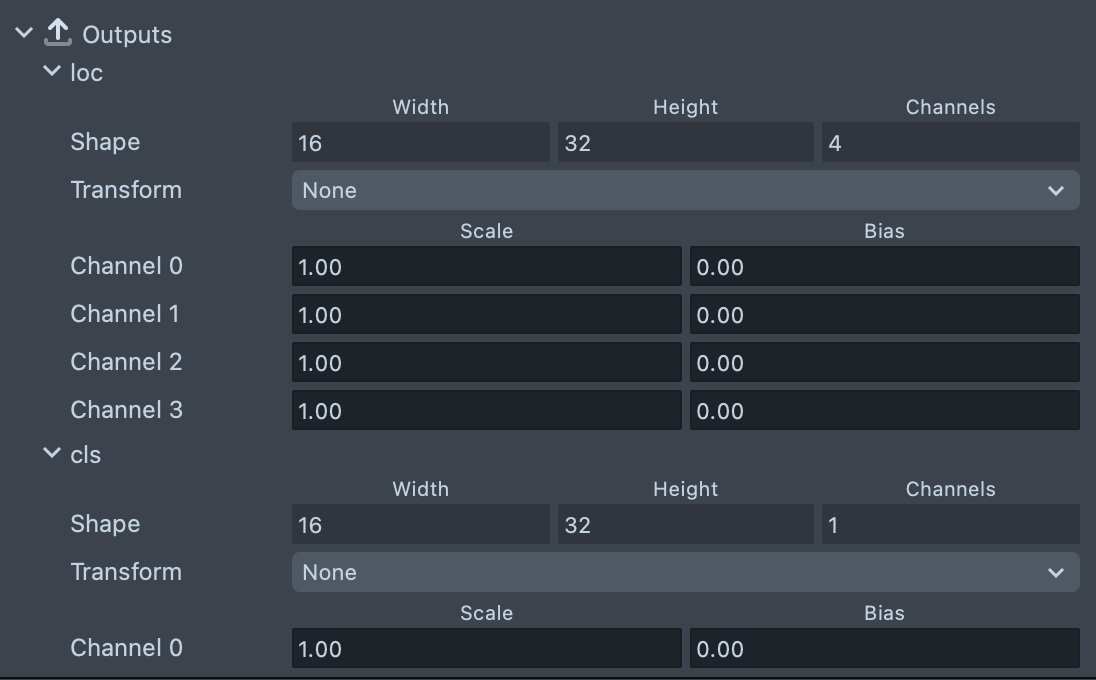Viewport: 1096px width, 680px height.
Task: Click the loc Shape Width field
Action: (x=420, y=143)
